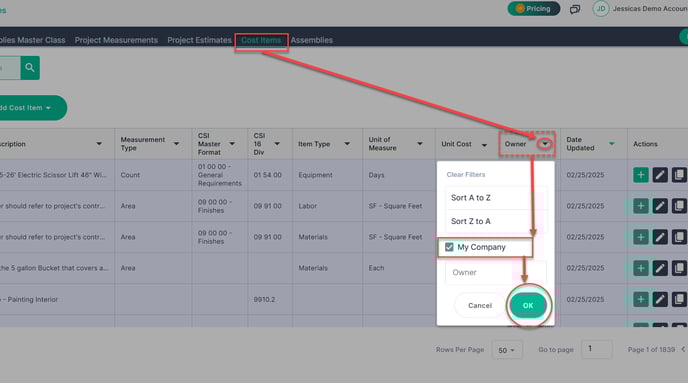Edit the 5 gallon Bucket row
The height and width of the screenshot is (383, 688).
(x=660, y=268)
